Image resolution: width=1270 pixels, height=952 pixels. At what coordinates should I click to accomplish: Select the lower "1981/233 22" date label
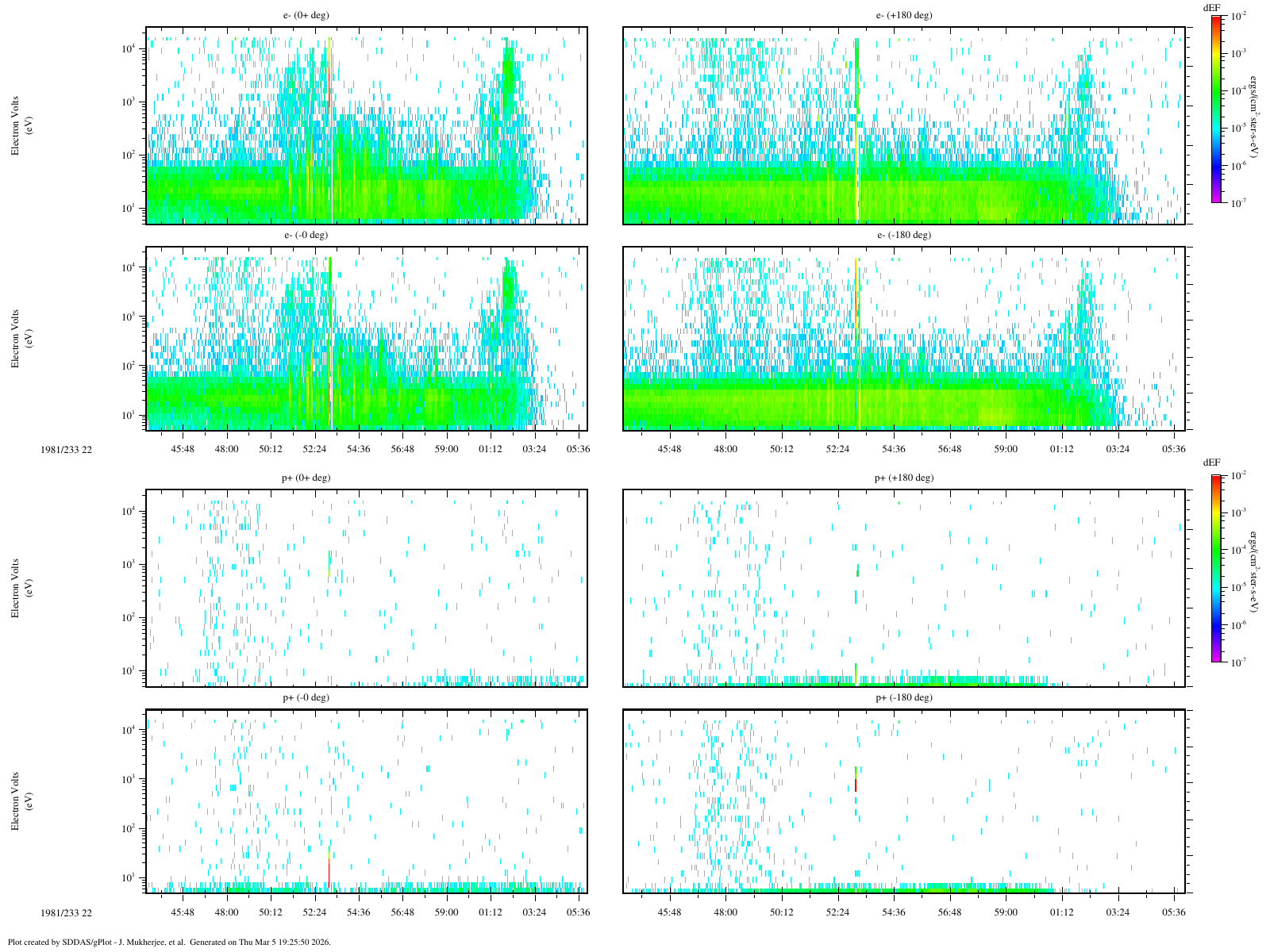67,912
